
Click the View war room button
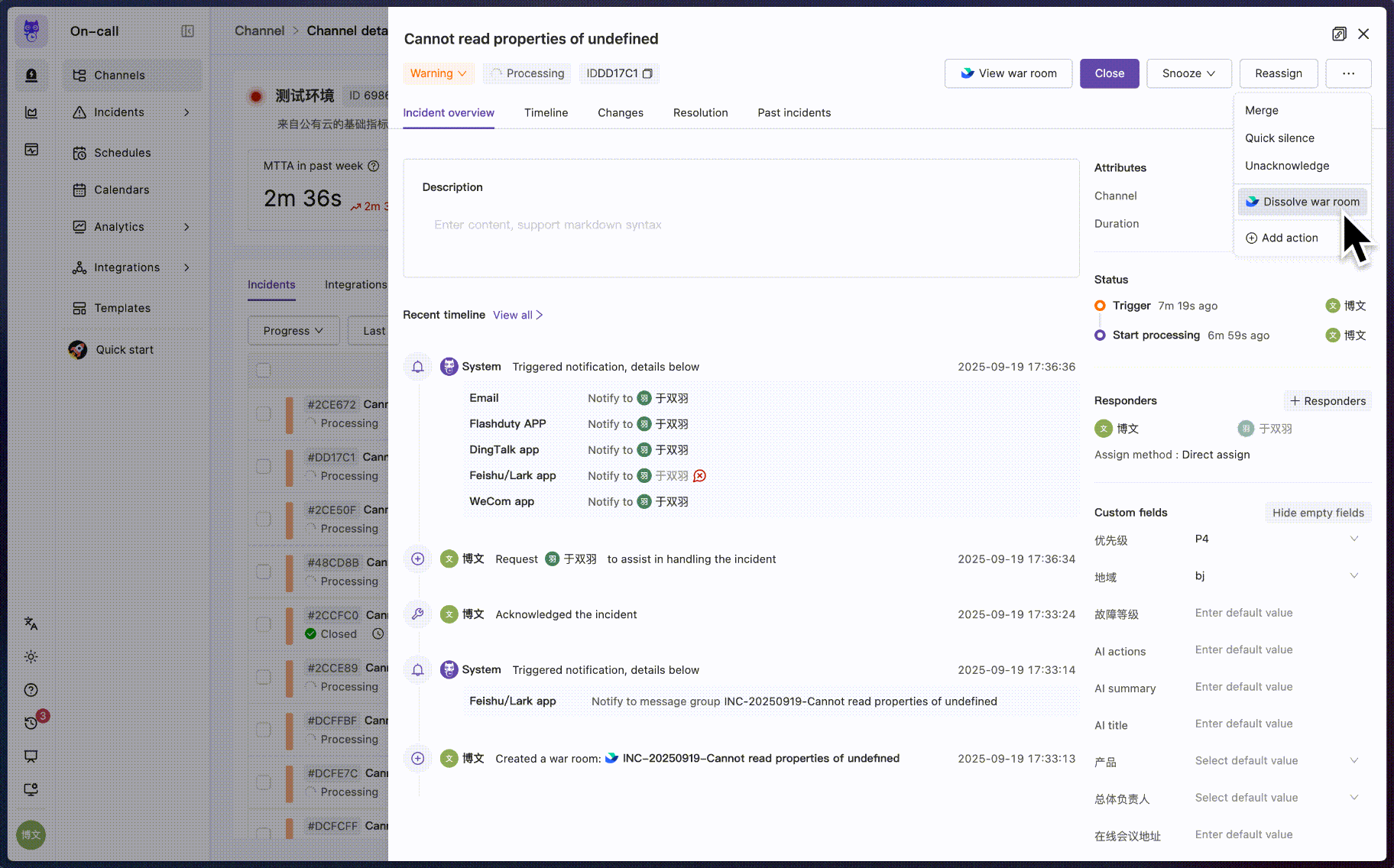1008,73
